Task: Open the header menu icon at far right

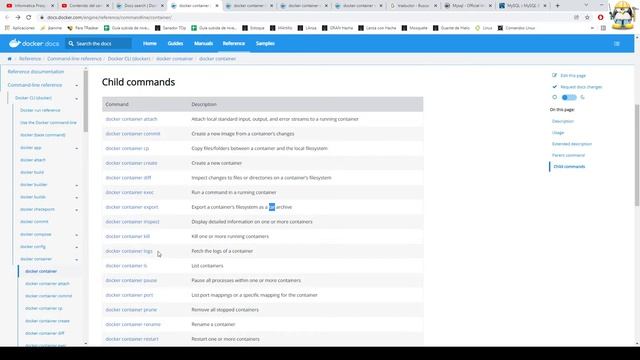Action: pos(617,44)
